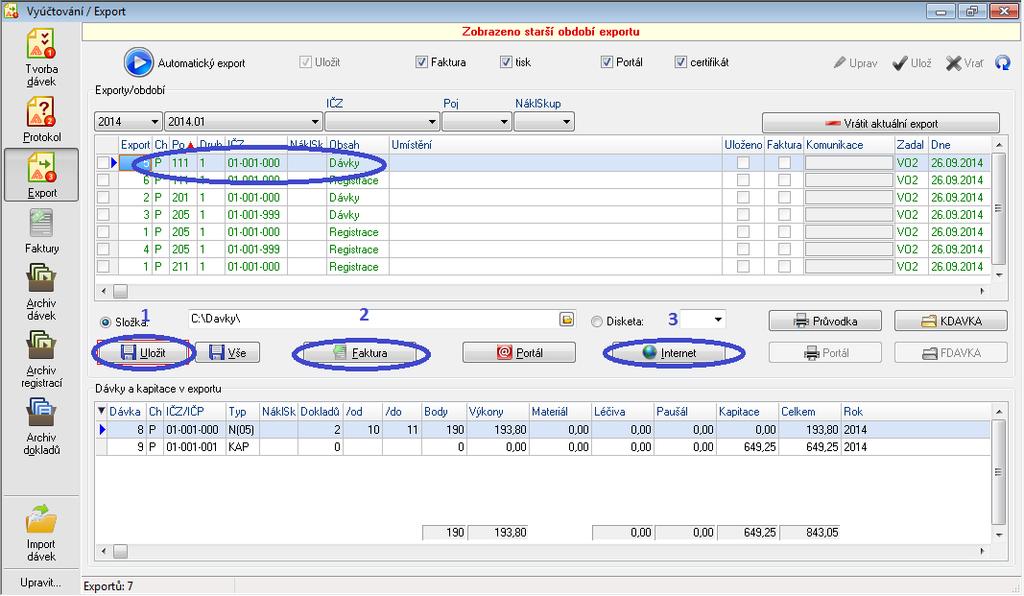Click the enabled Portál email button
The image size is (1024, 596).
(x=519, y=353)
